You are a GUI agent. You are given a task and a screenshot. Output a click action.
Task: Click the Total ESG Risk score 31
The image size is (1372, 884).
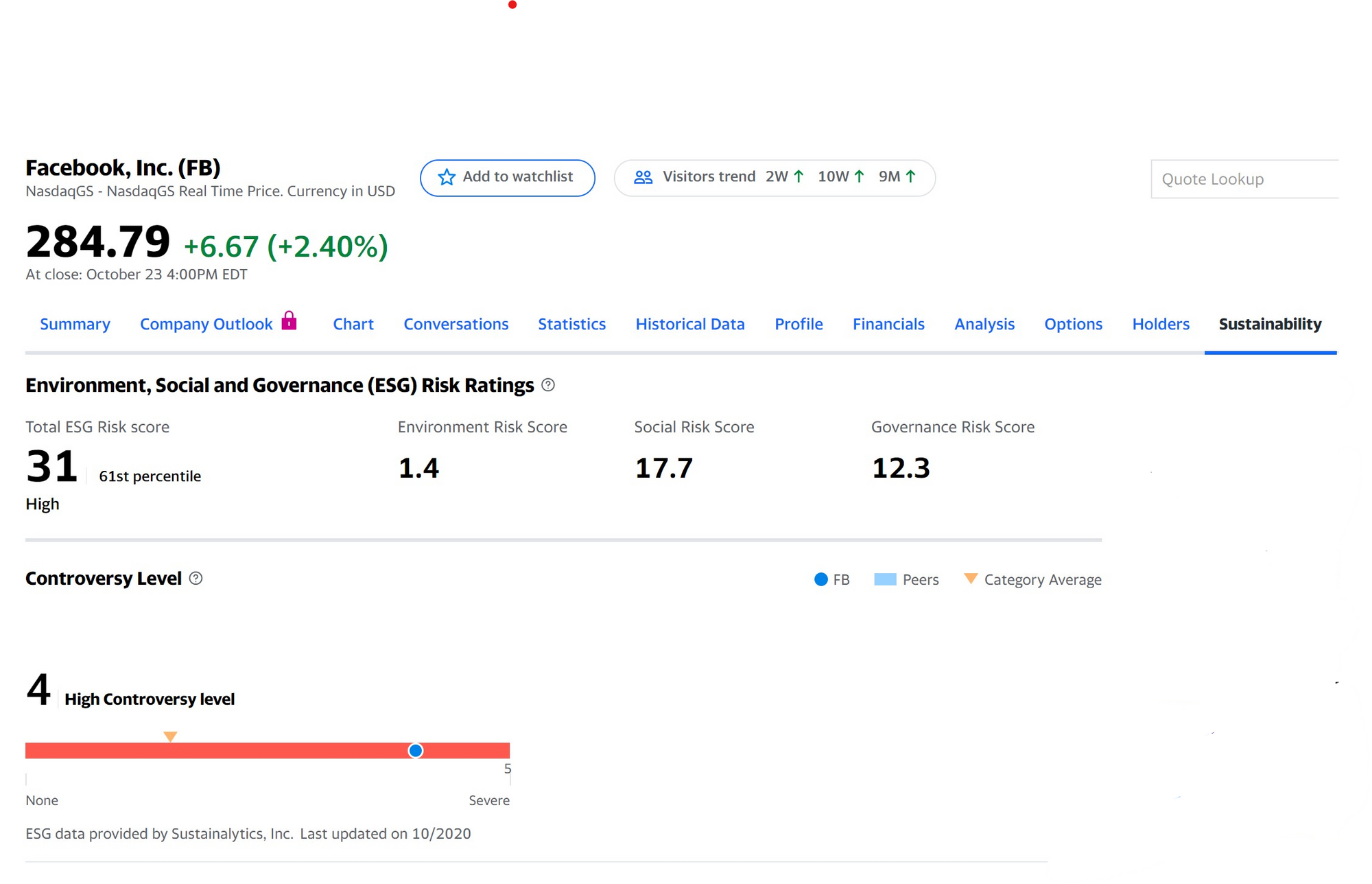51,467
